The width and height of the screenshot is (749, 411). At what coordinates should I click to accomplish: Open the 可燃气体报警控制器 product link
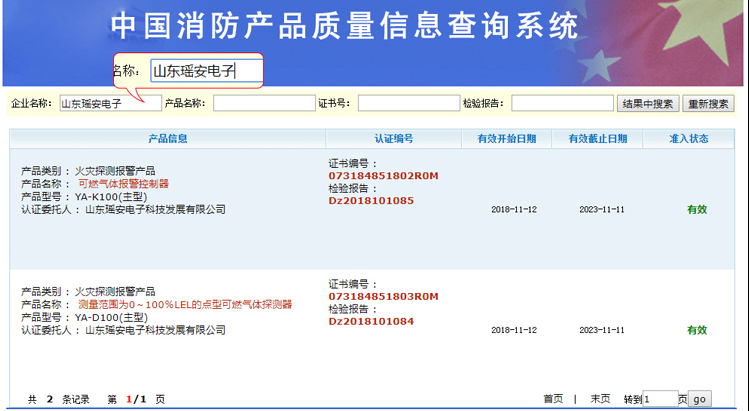[x=123, y=184]
